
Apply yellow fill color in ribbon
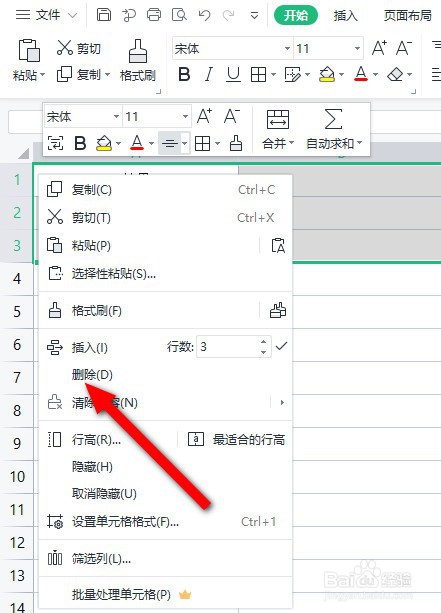pyautogui.click(x=327, y=74)
